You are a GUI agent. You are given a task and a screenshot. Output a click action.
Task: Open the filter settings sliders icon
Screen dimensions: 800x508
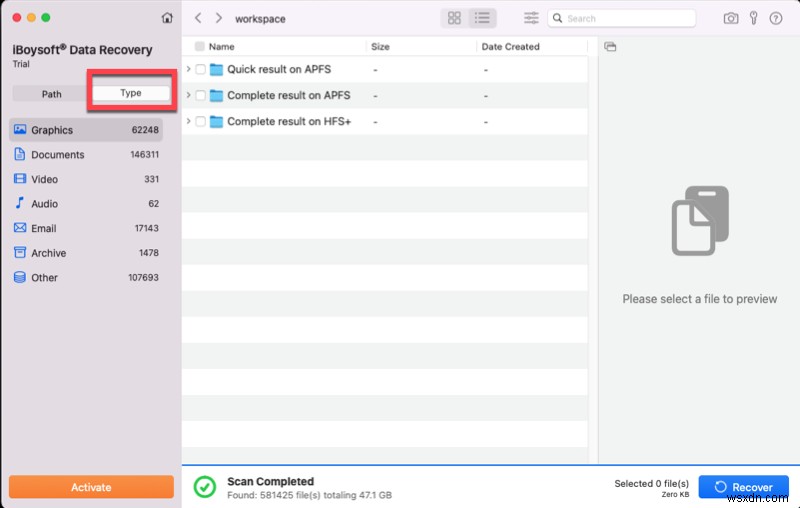531,18
